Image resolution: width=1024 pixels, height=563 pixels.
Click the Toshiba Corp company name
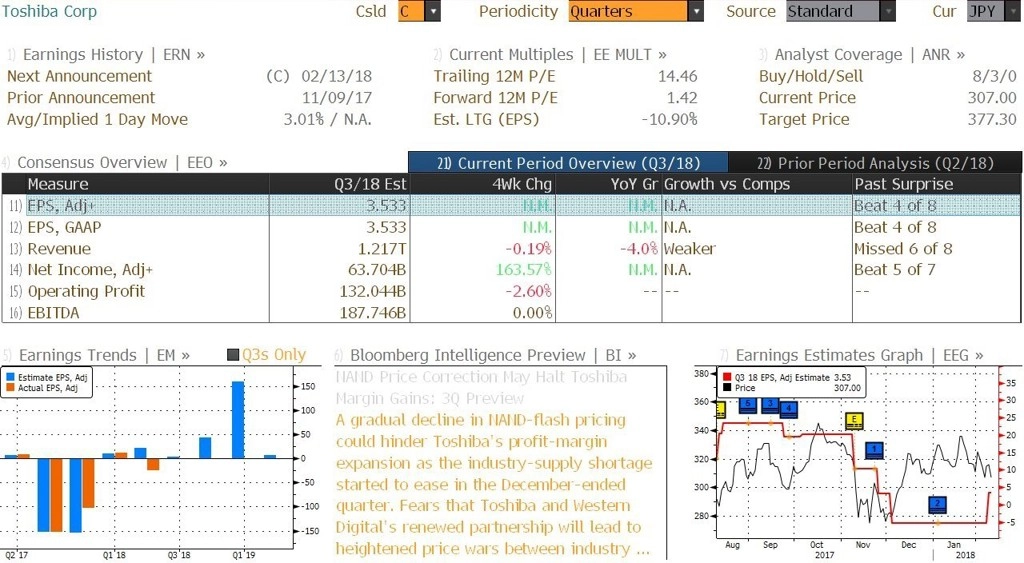pos(49,11)
